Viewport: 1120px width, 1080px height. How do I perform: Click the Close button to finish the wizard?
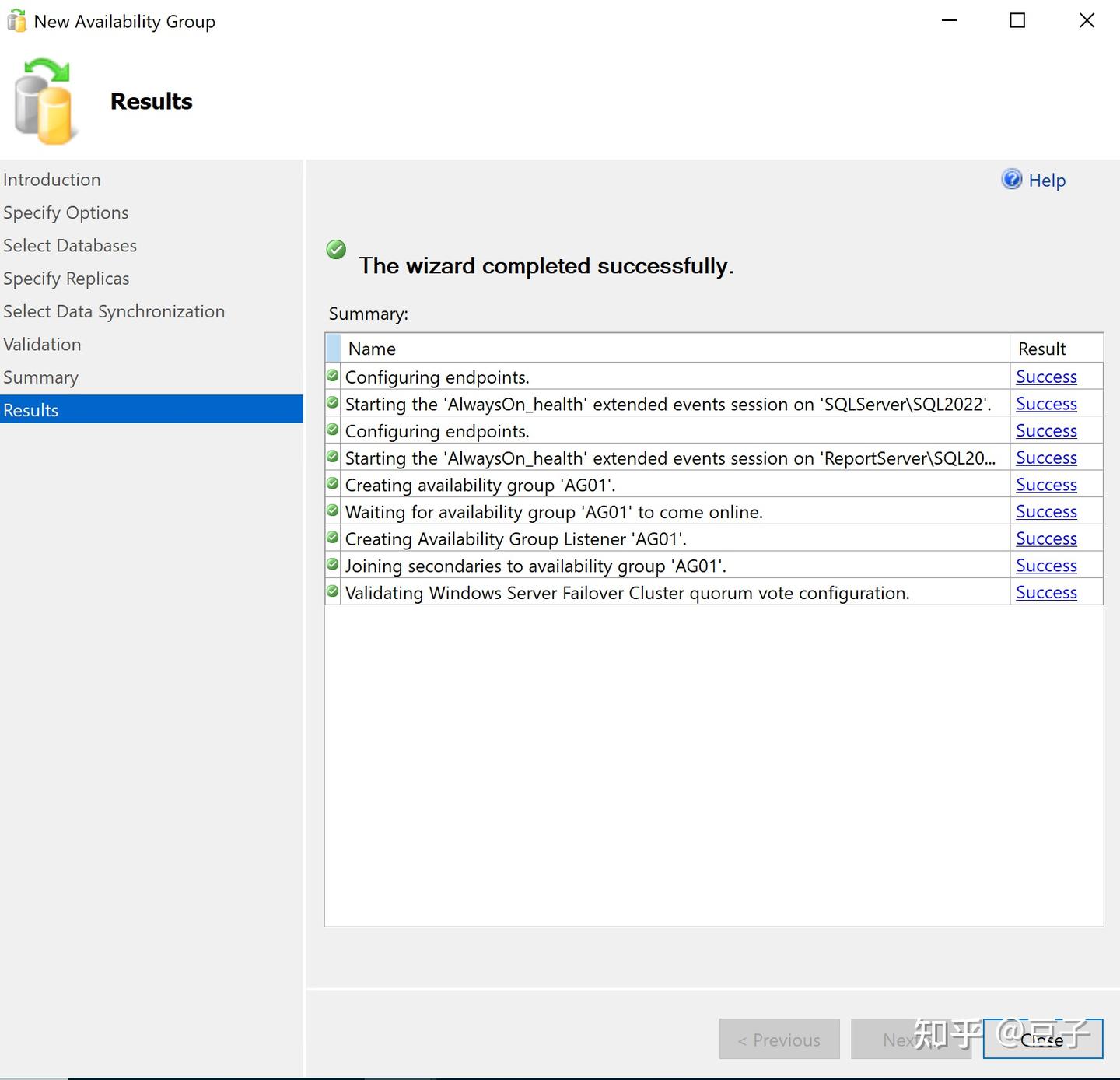click(x=1043, y=1039)
